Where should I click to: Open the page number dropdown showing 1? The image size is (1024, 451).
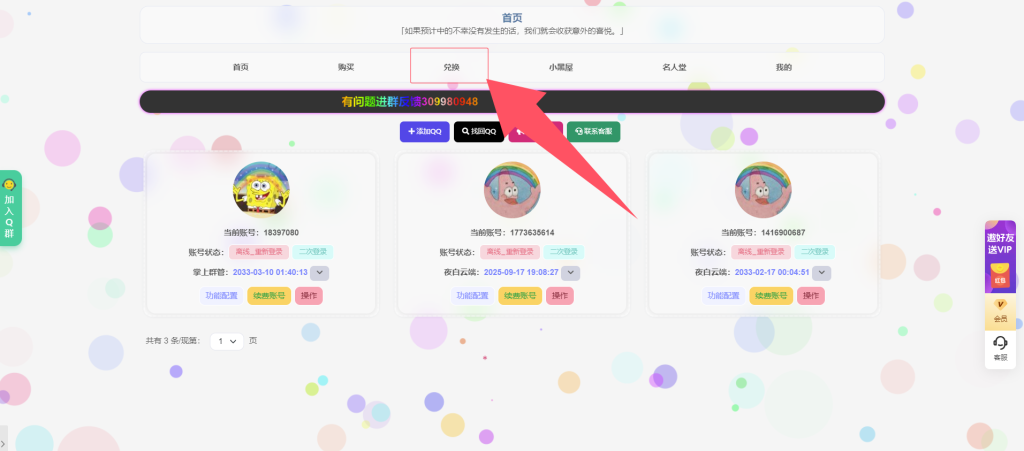pyautogui.click(x=227, y=341)
